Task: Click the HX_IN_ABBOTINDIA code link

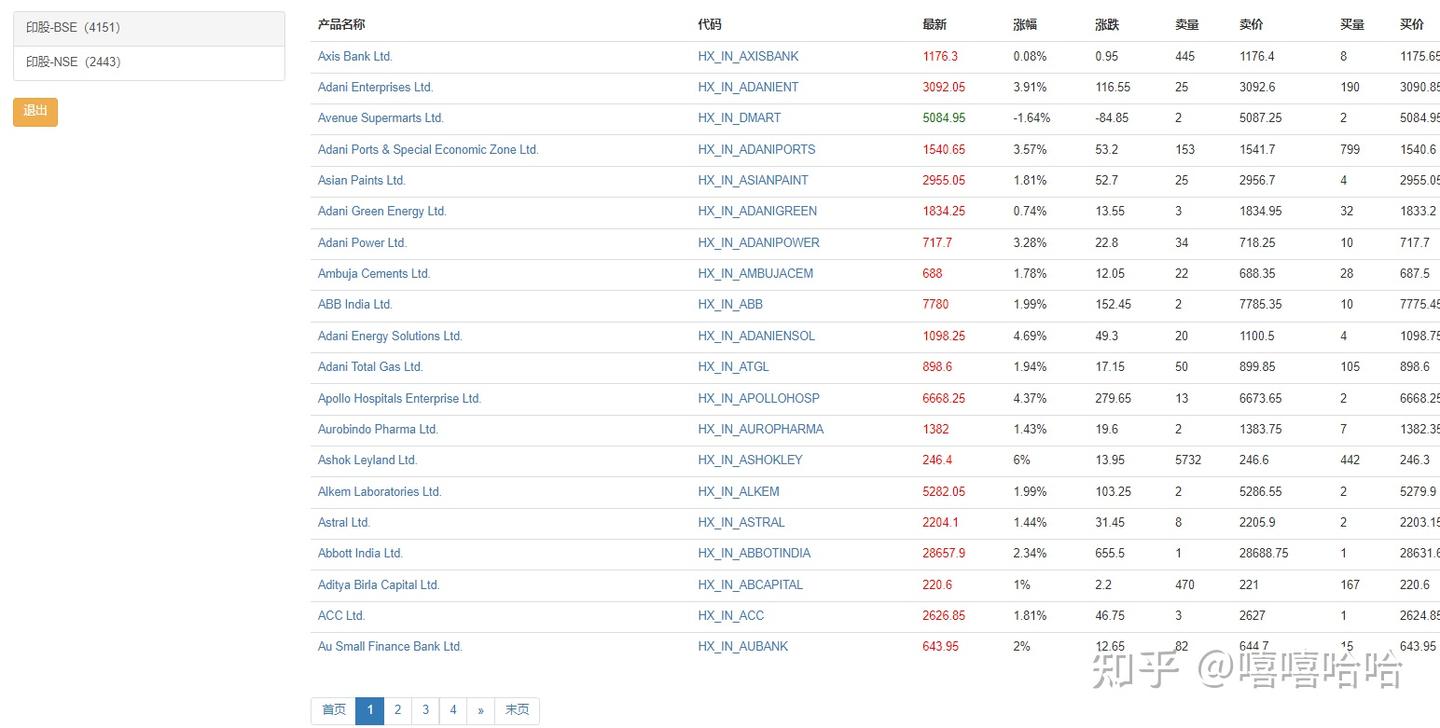Action: coord(754,553)
